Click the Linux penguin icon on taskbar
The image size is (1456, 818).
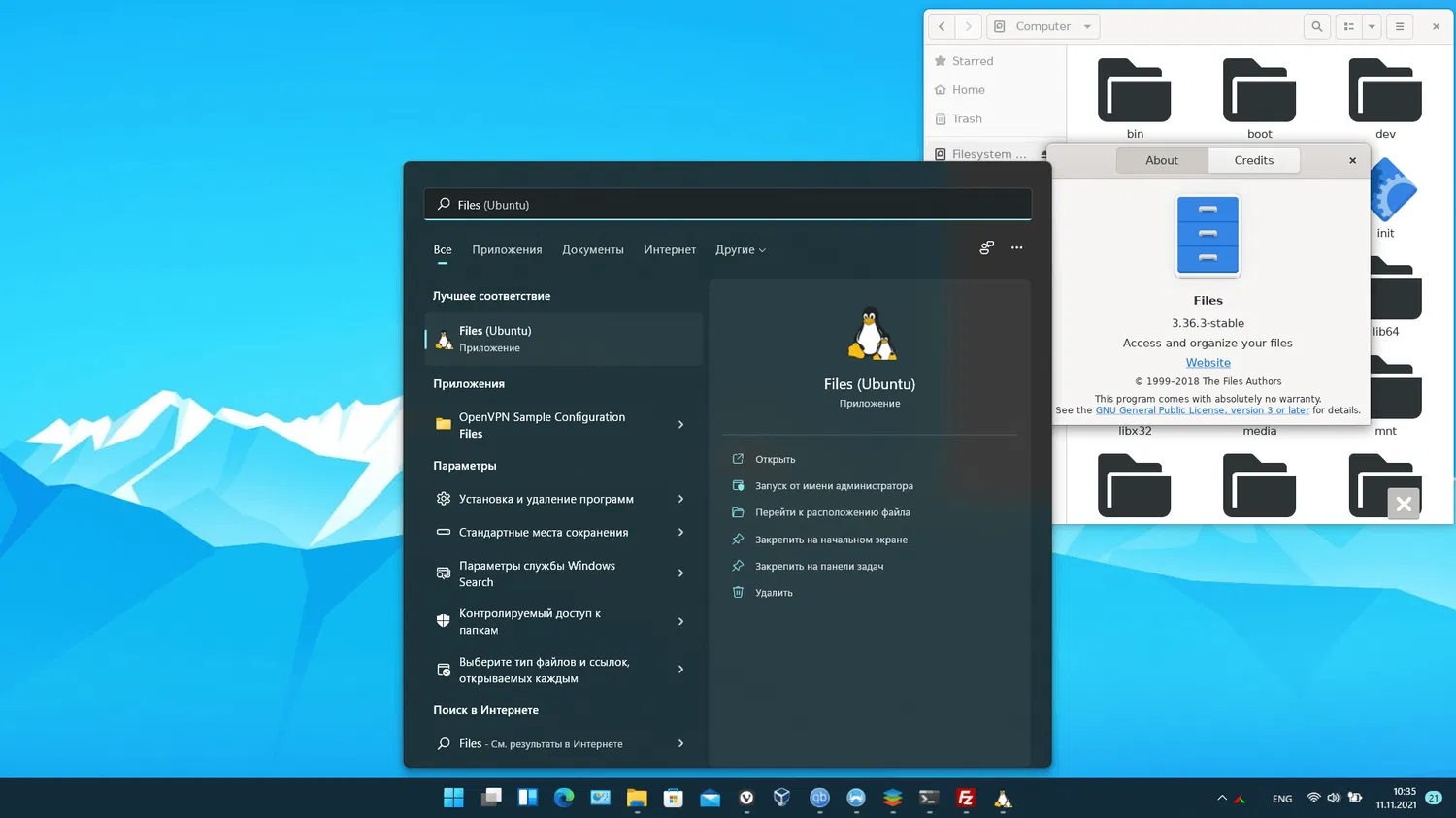(x=1003, y=798)
